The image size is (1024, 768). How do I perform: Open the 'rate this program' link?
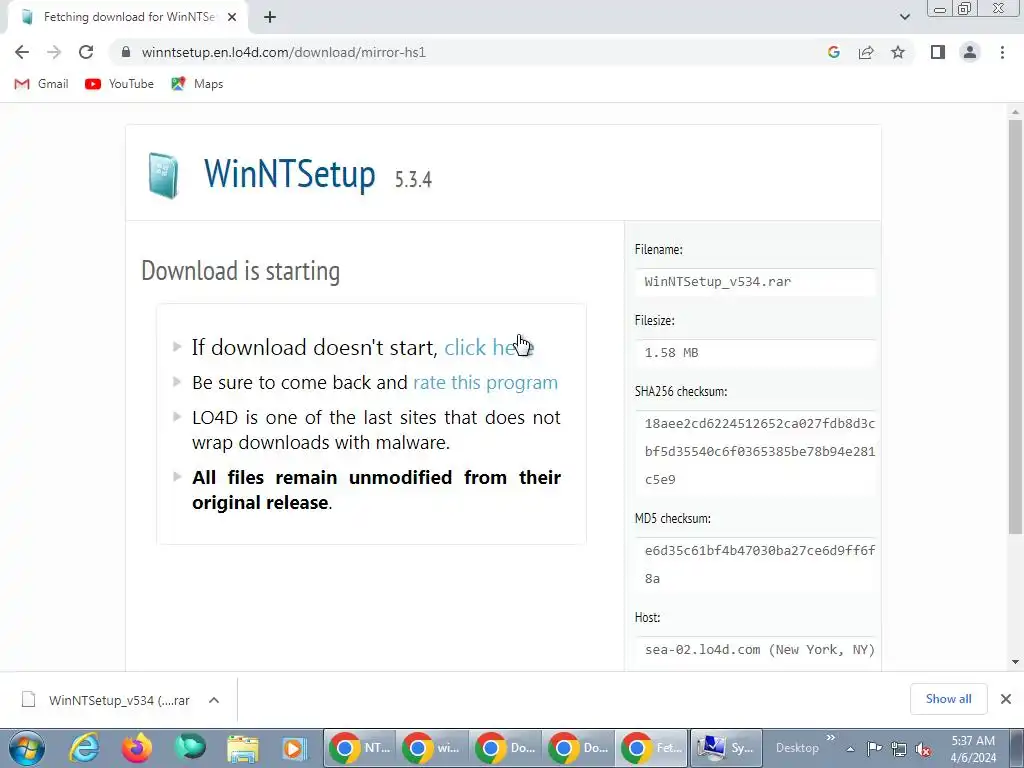tap(485, 382)
